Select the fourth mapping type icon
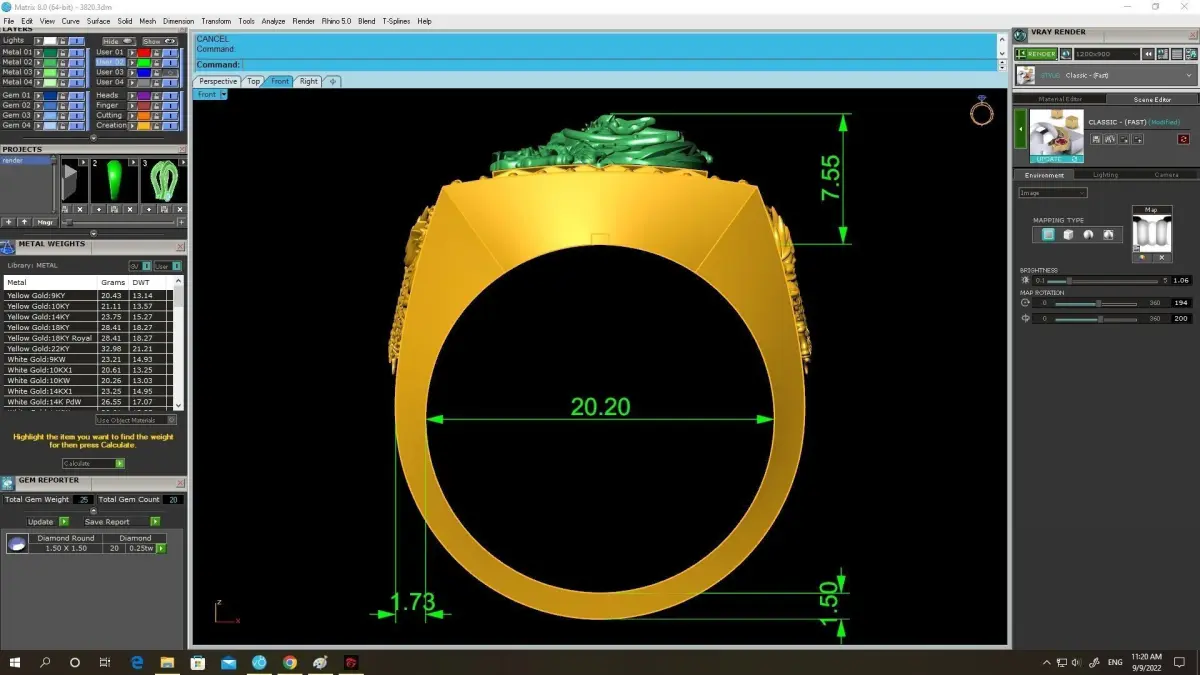 (x=1108, y=235)
